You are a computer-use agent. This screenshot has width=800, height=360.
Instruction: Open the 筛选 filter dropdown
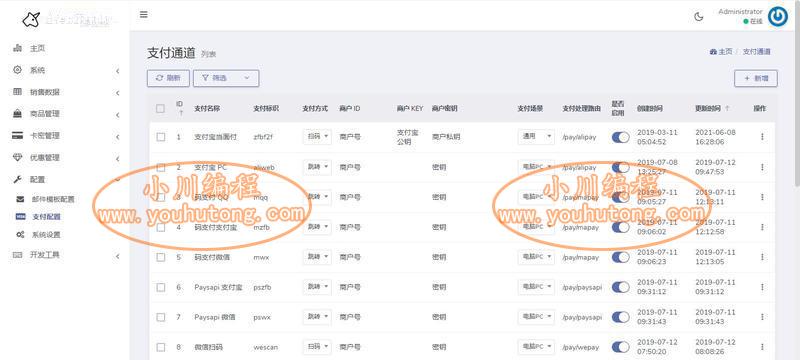[226, 78]
